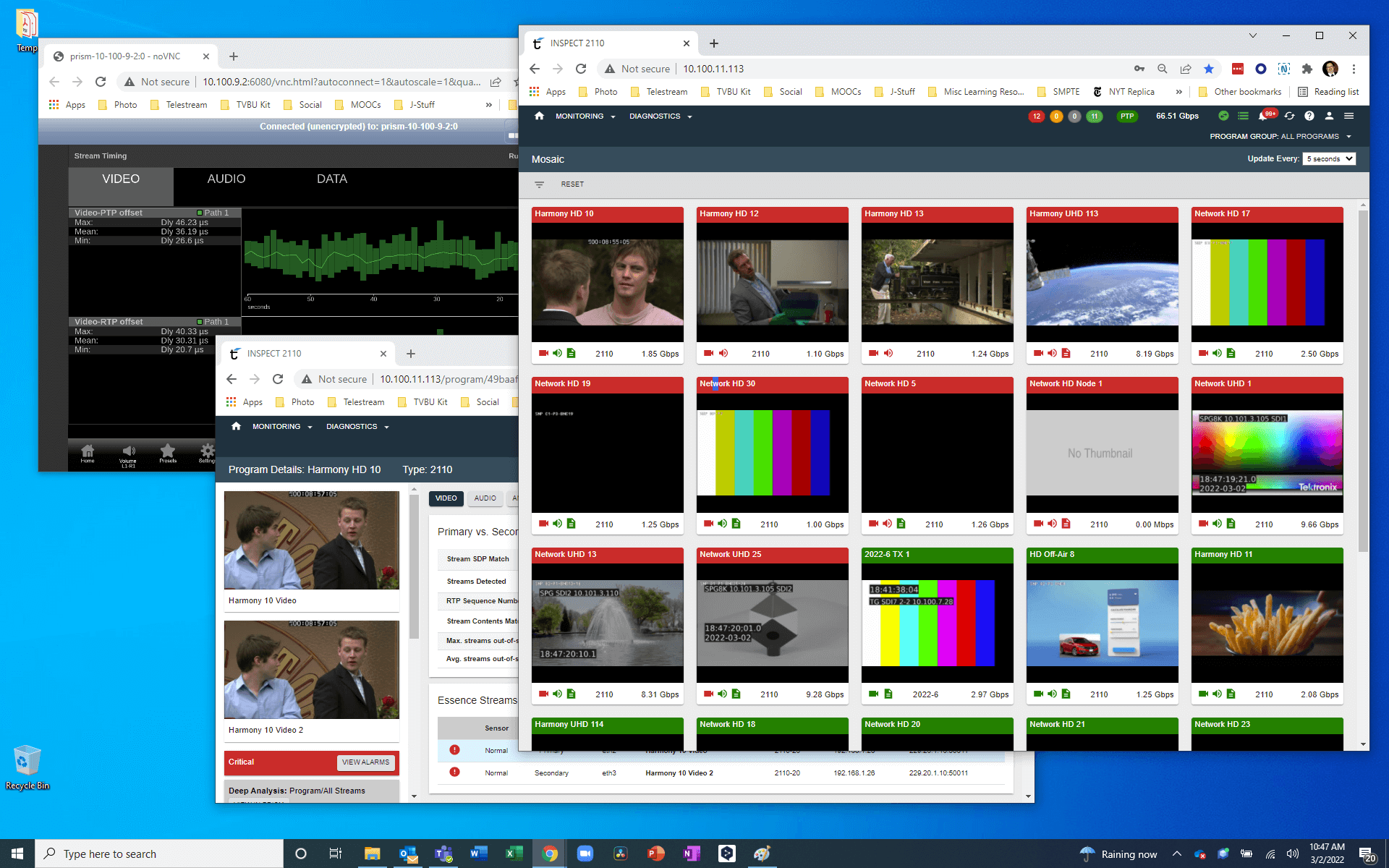Open a new tab in the Mosaic Chrome window
Image resolution: width=1389 pixels, height=868 pixels.
[x=714, y=43]
